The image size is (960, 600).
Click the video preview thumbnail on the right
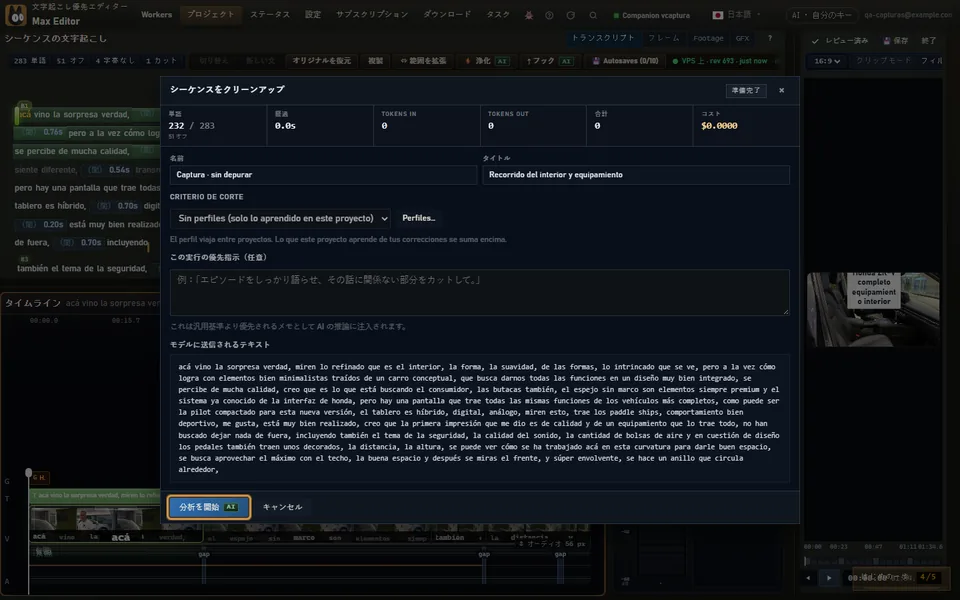pyautogui.click(x=873, y=309)
